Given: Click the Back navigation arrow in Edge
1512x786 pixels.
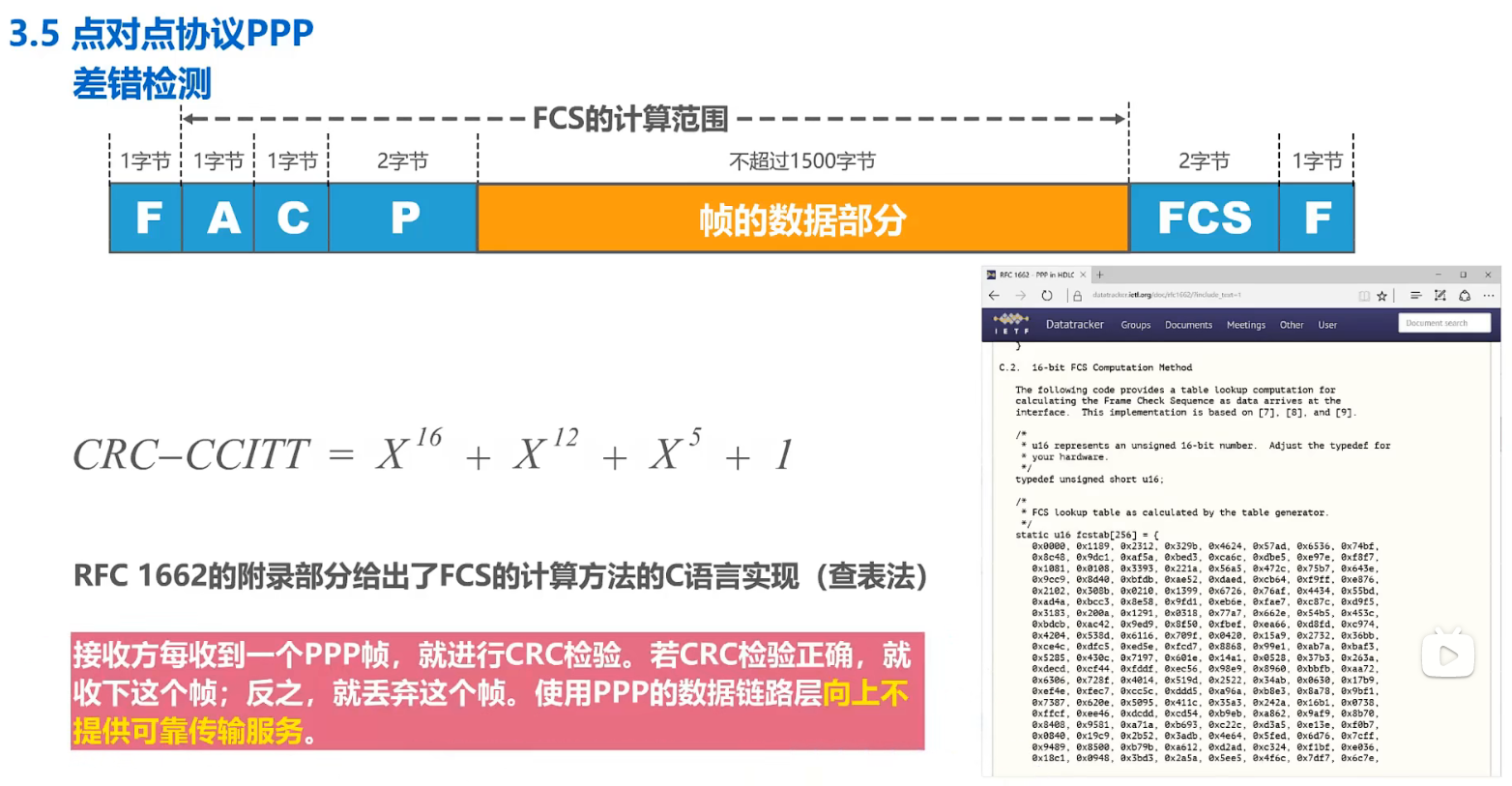Looking at the screenshot, I should pyautogui.click(x=993, y=296).
